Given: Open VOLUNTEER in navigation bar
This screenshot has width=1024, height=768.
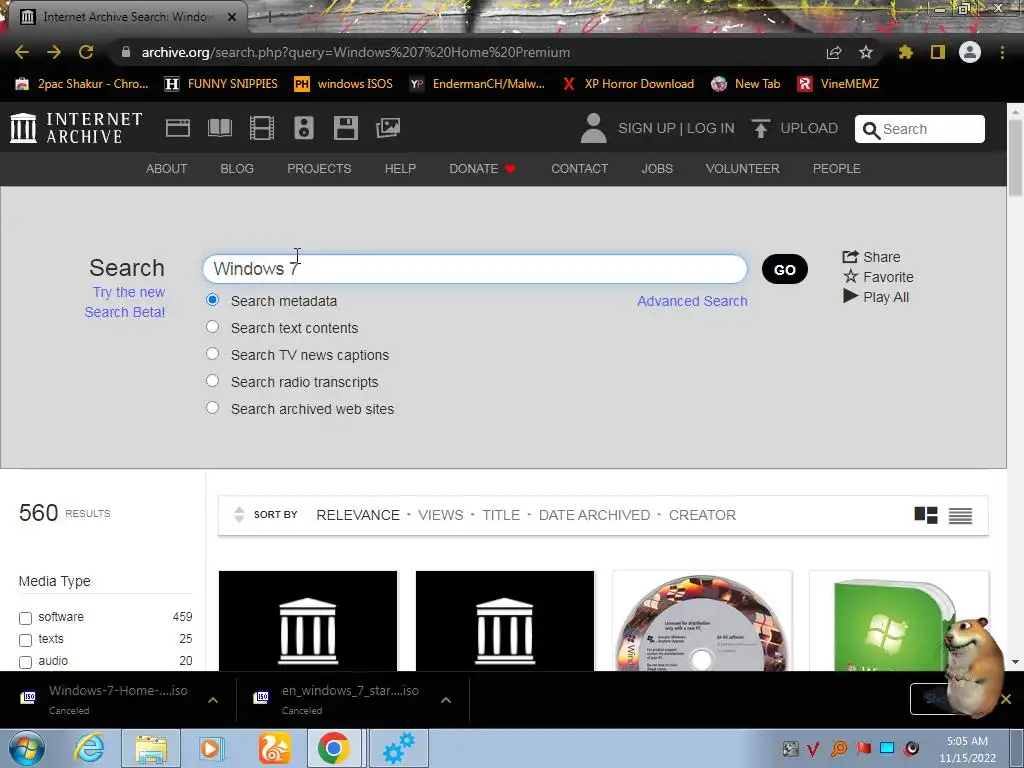Looking at the screenshot, I should pos(743,168).
